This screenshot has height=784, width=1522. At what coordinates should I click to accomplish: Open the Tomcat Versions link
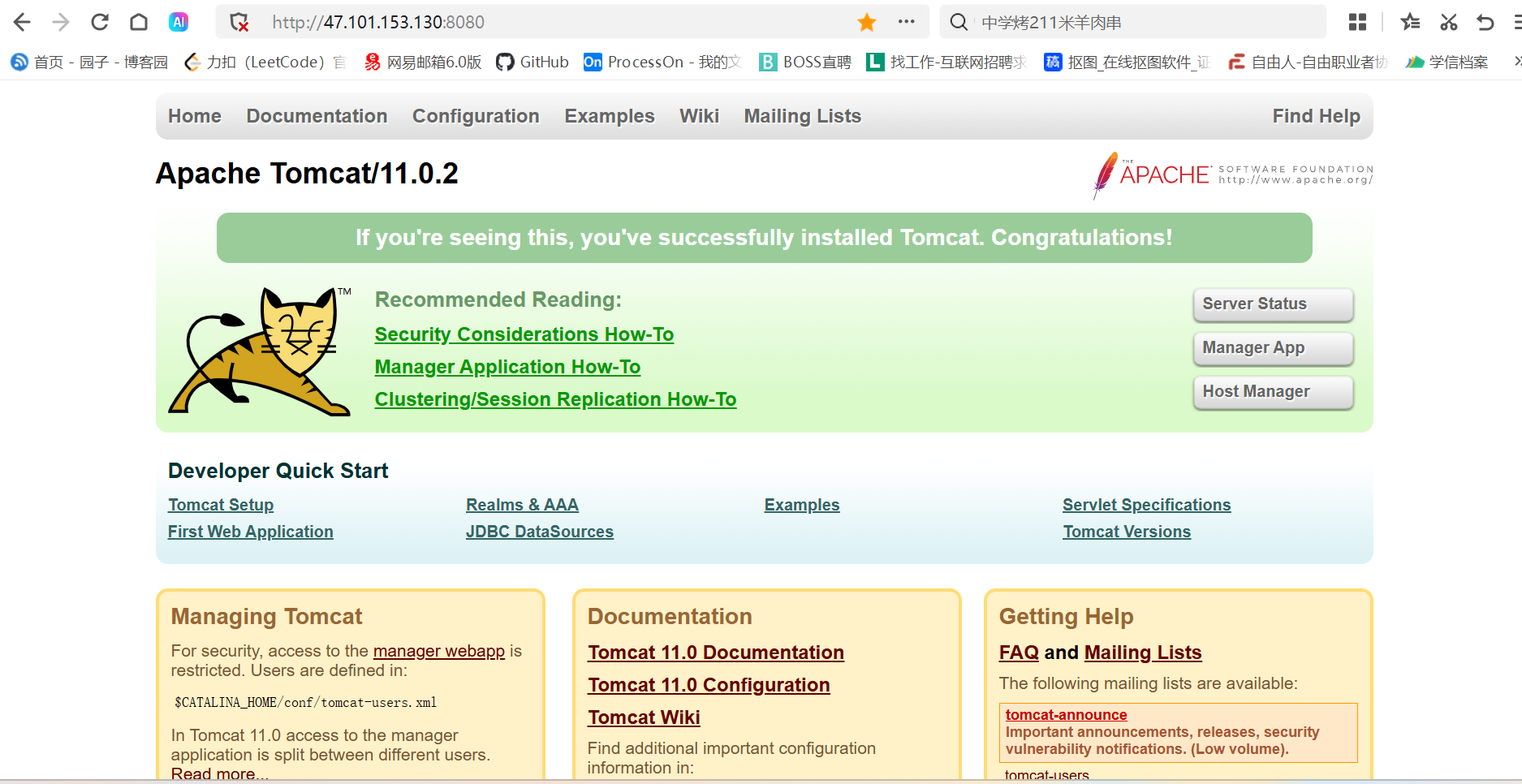click(1127, 532)
